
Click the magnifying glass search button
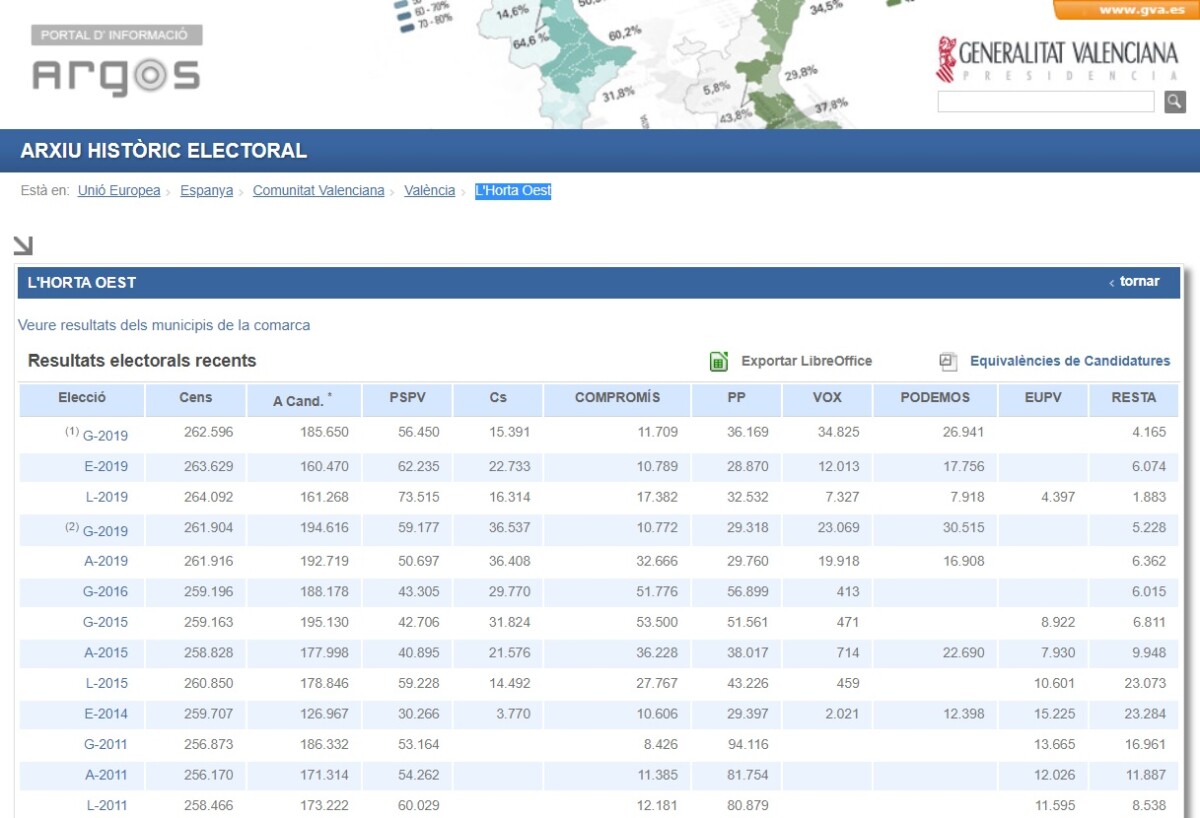pos(1172,102)
